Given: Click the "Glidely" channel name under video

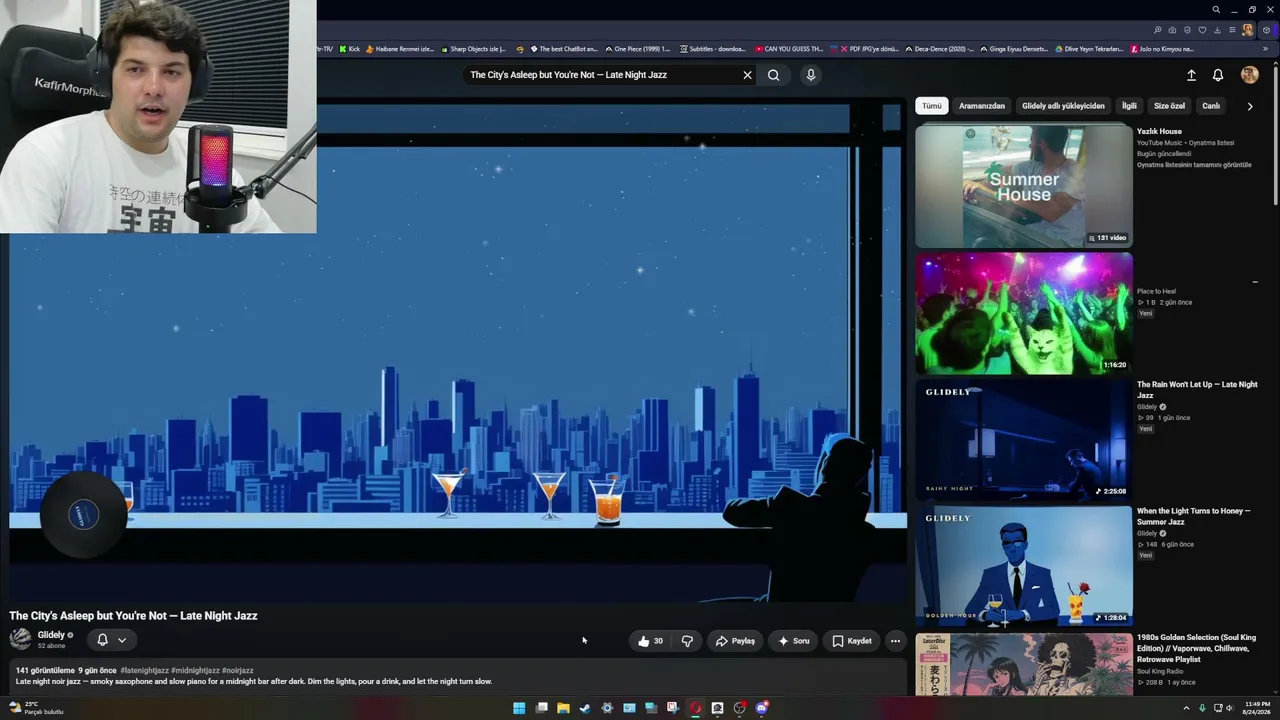Looking at the screenshot, I should point(51,635).
